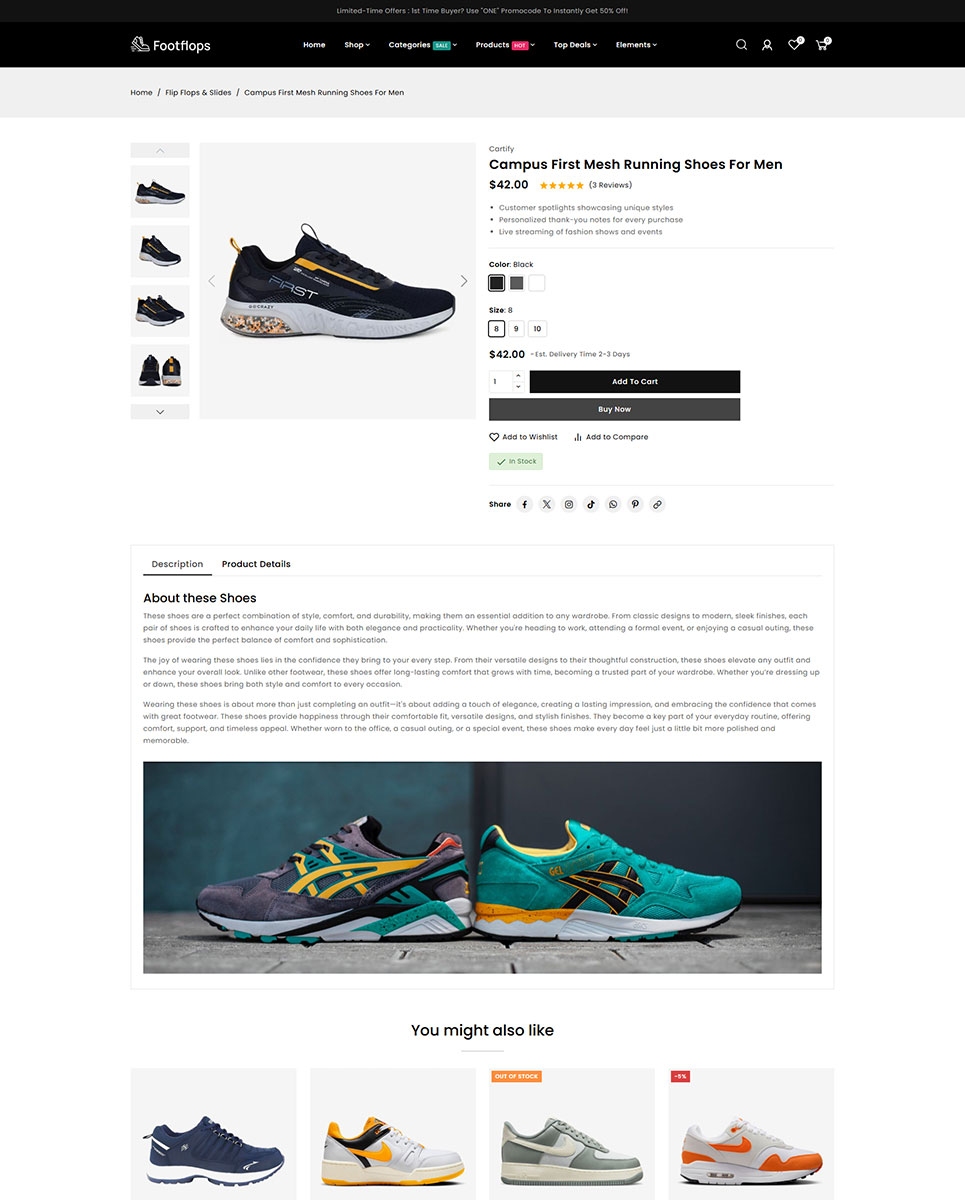This screenshot has height=1200, width=965.
Task: Share product via WhatsApp icon
Action: pos(613,505)
